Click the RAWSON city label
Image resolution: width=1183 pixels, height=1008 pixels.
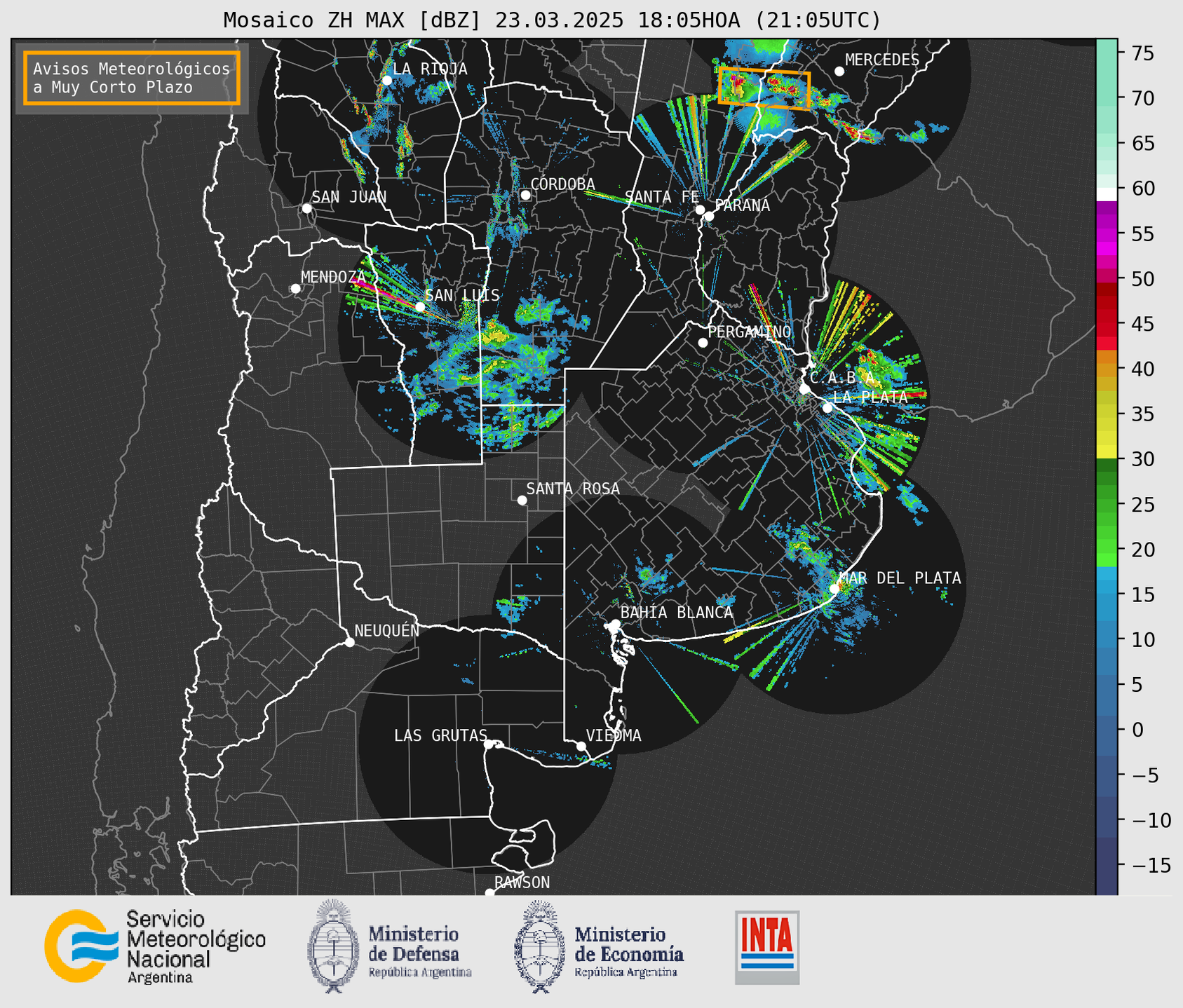(522, 883)
